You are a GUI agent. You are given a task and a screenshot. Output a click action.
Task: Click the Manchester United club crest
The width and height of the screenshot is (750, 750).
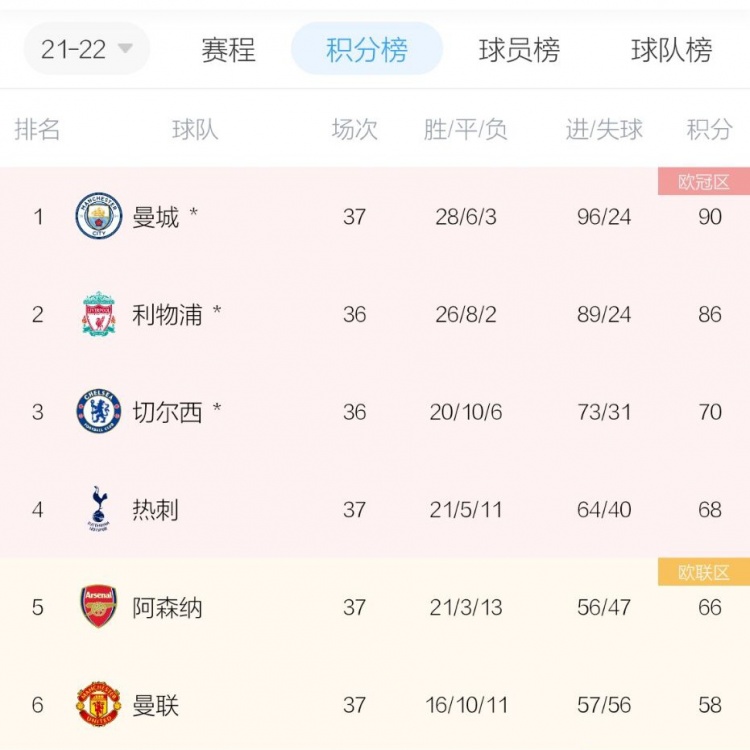99,704
